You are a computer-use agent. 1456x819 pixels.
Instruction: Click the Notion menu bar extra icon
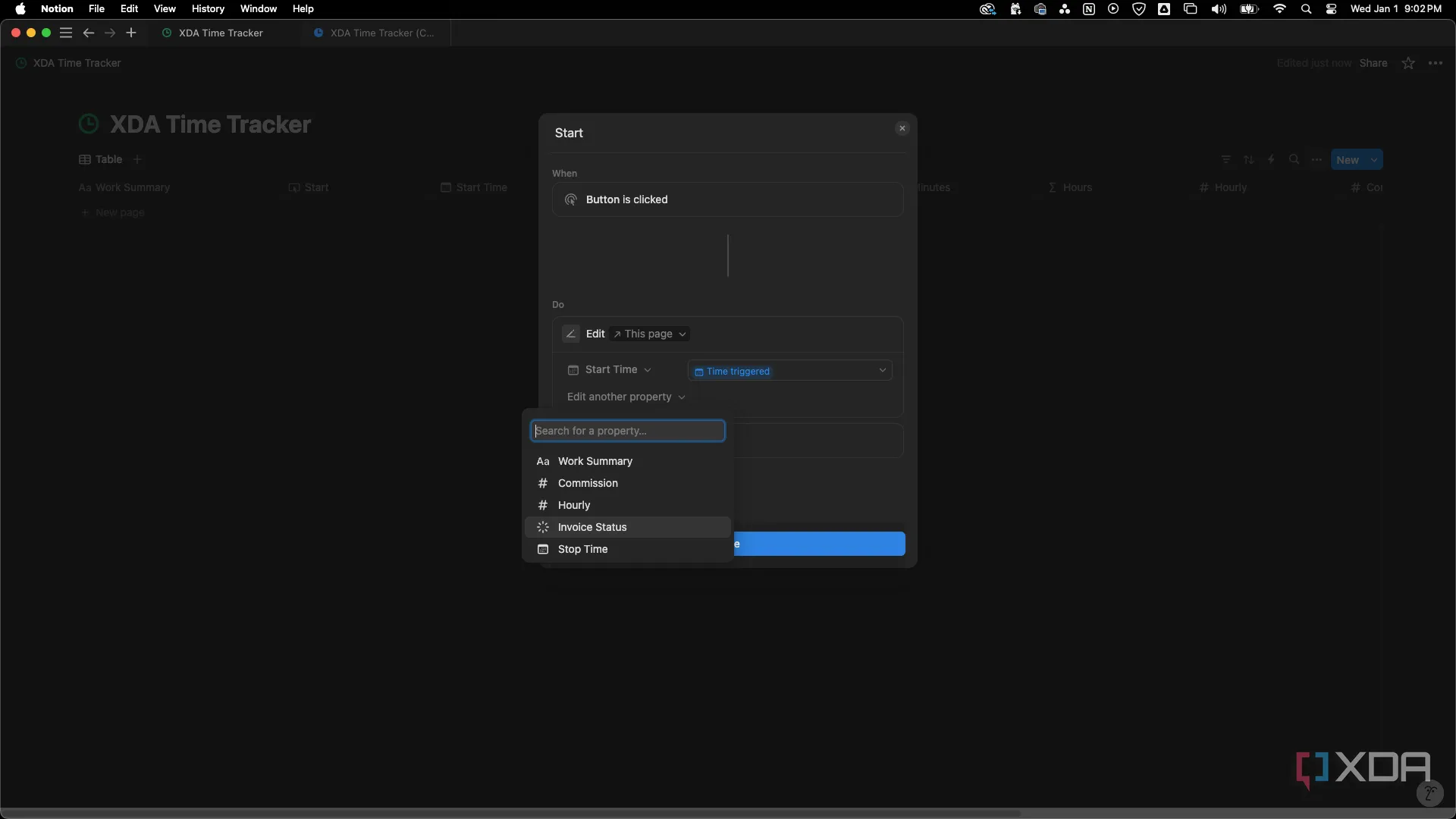point(1089,9)
